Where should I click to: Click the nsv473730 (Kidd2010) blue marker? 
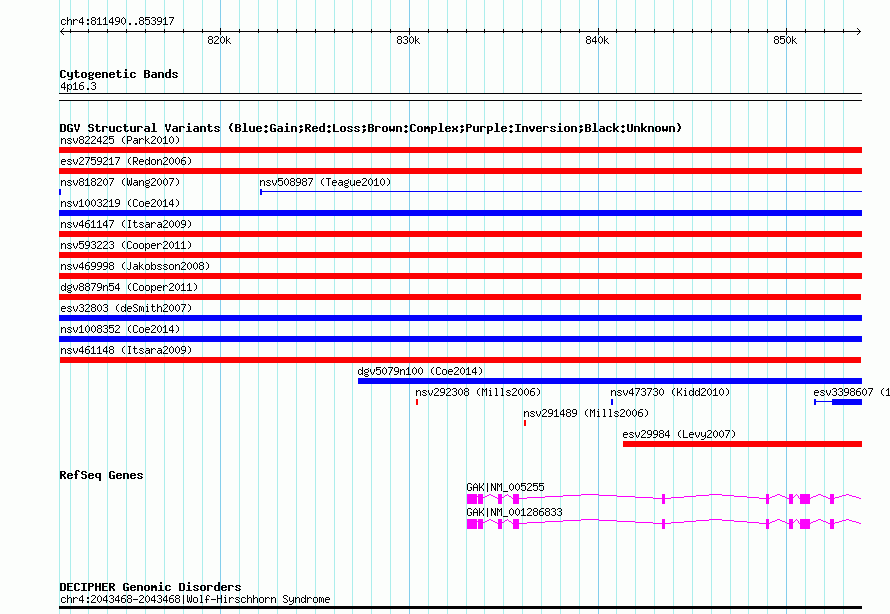[x=612, y=402]
